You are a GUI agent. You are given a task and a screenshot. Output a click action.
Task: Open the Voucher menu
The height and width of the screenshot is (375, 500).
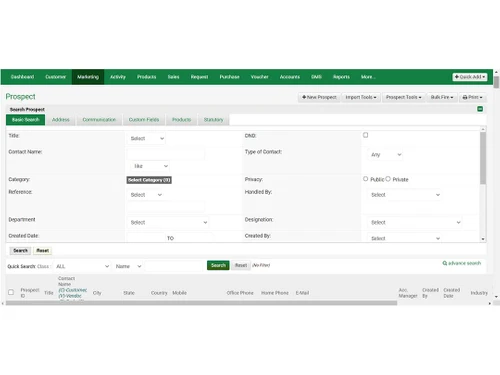(x=260, y=77)
